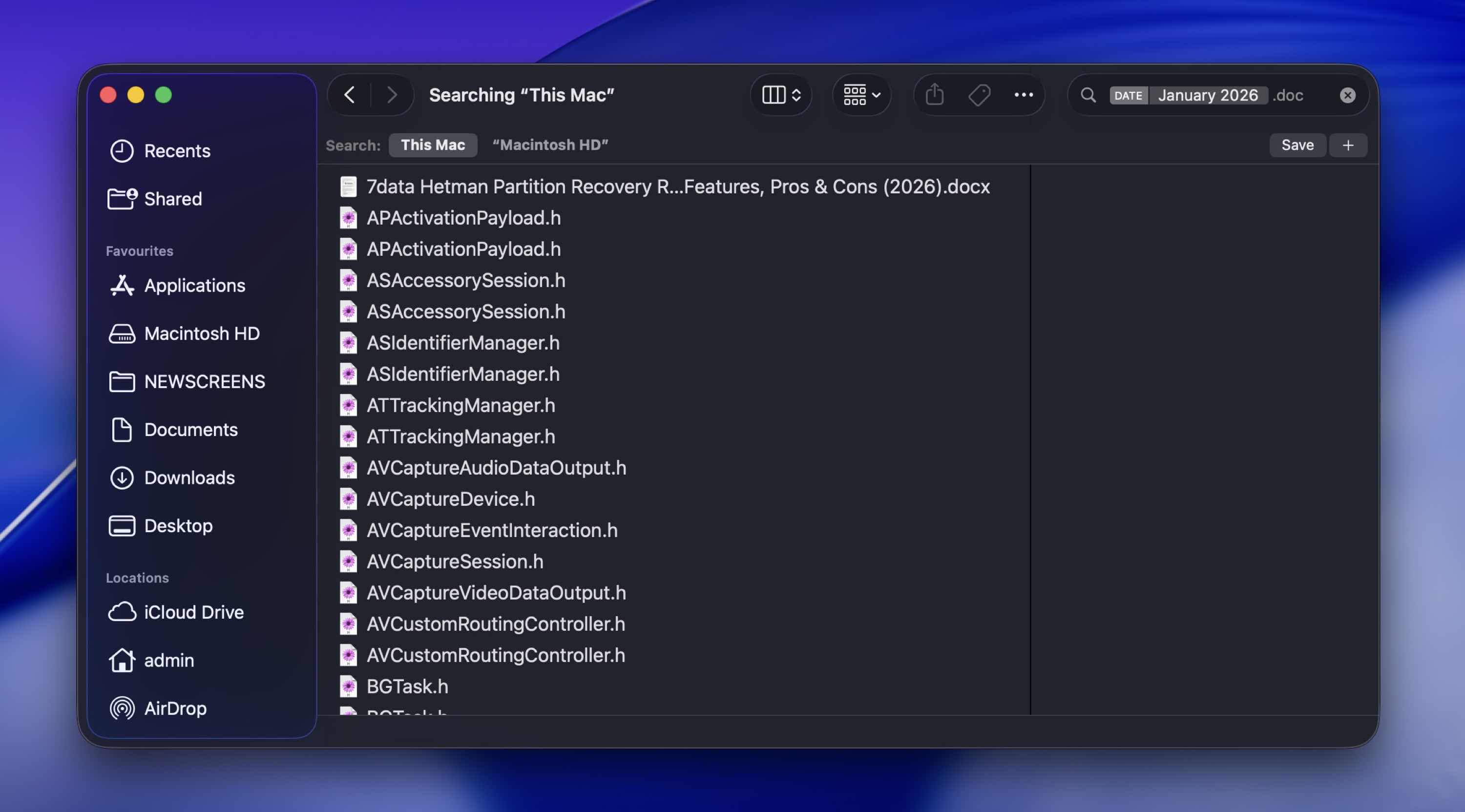Select the AVCaptureDevice.h file

[450, 499]
